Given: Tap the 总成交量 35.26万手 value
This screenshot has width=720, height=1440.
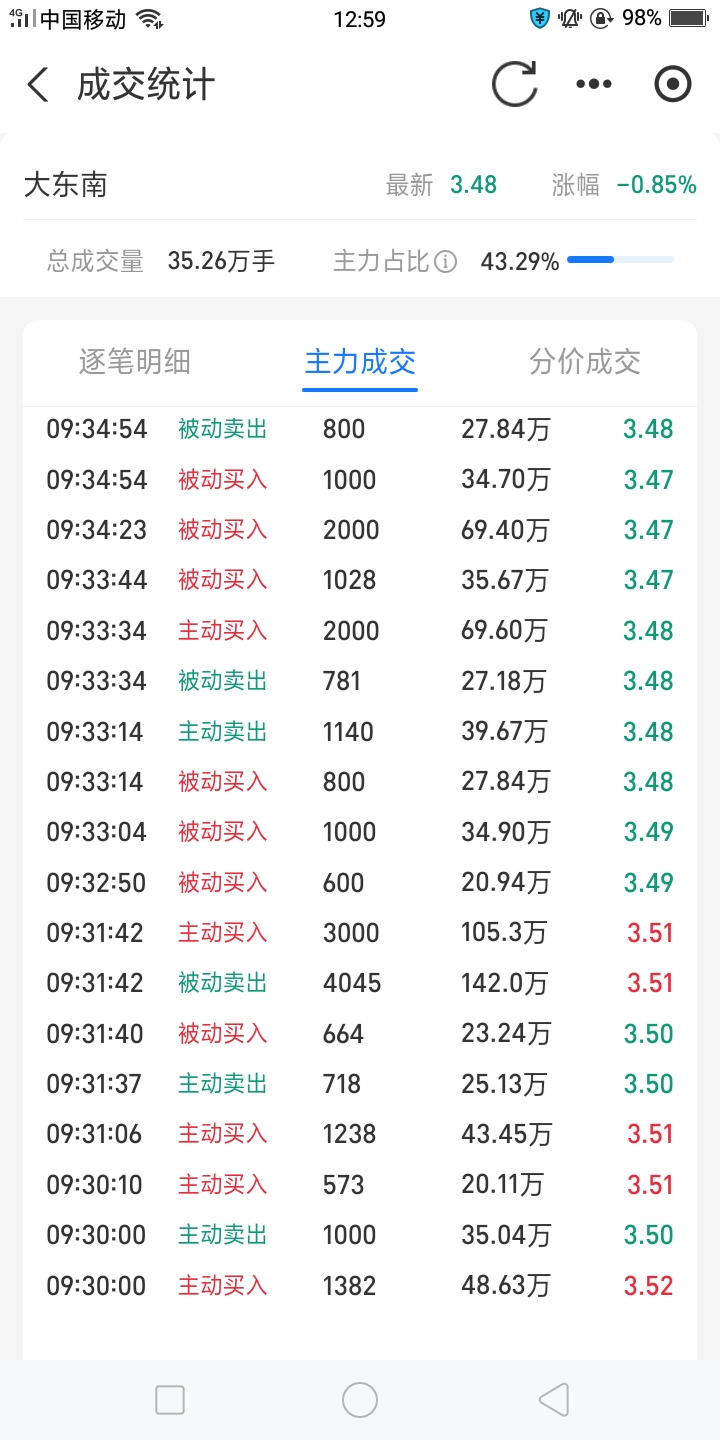Looking at the screenshot, I should 221,262.
